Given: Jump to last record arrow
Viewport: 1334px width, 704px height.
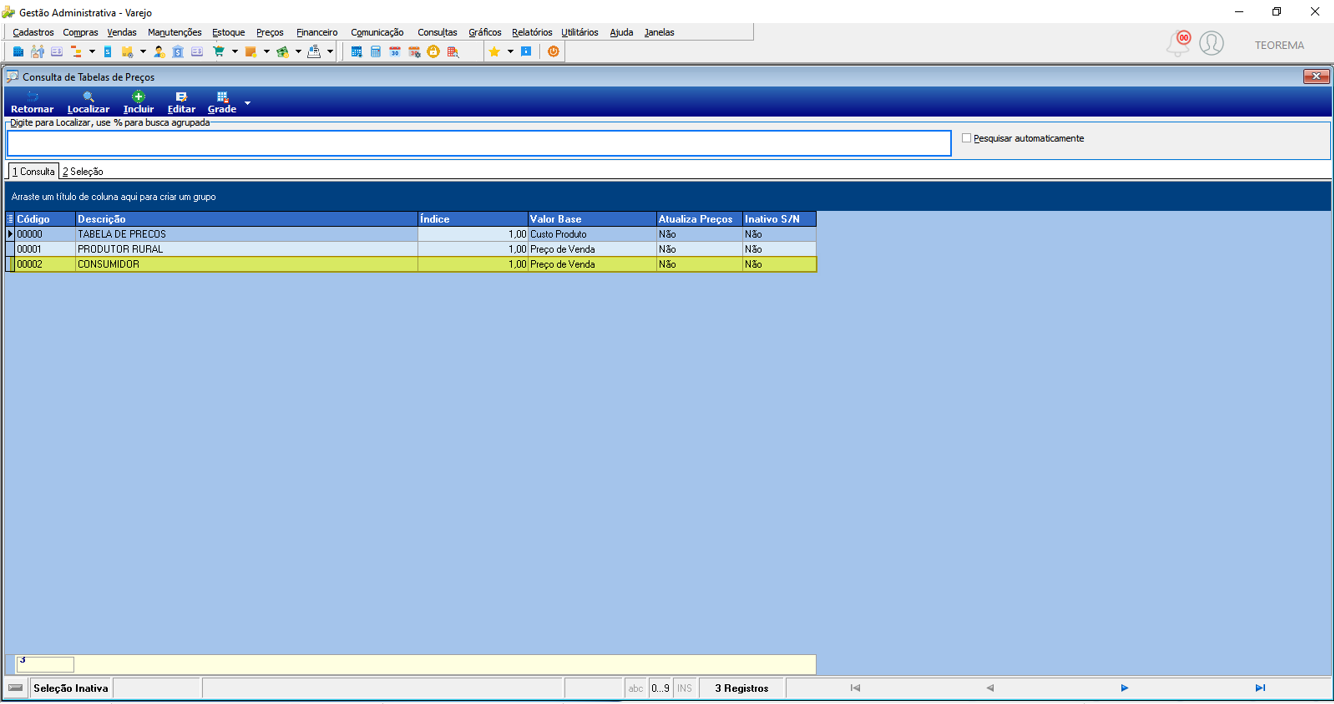Looking at the screenshot, I should coord(1260,688).
